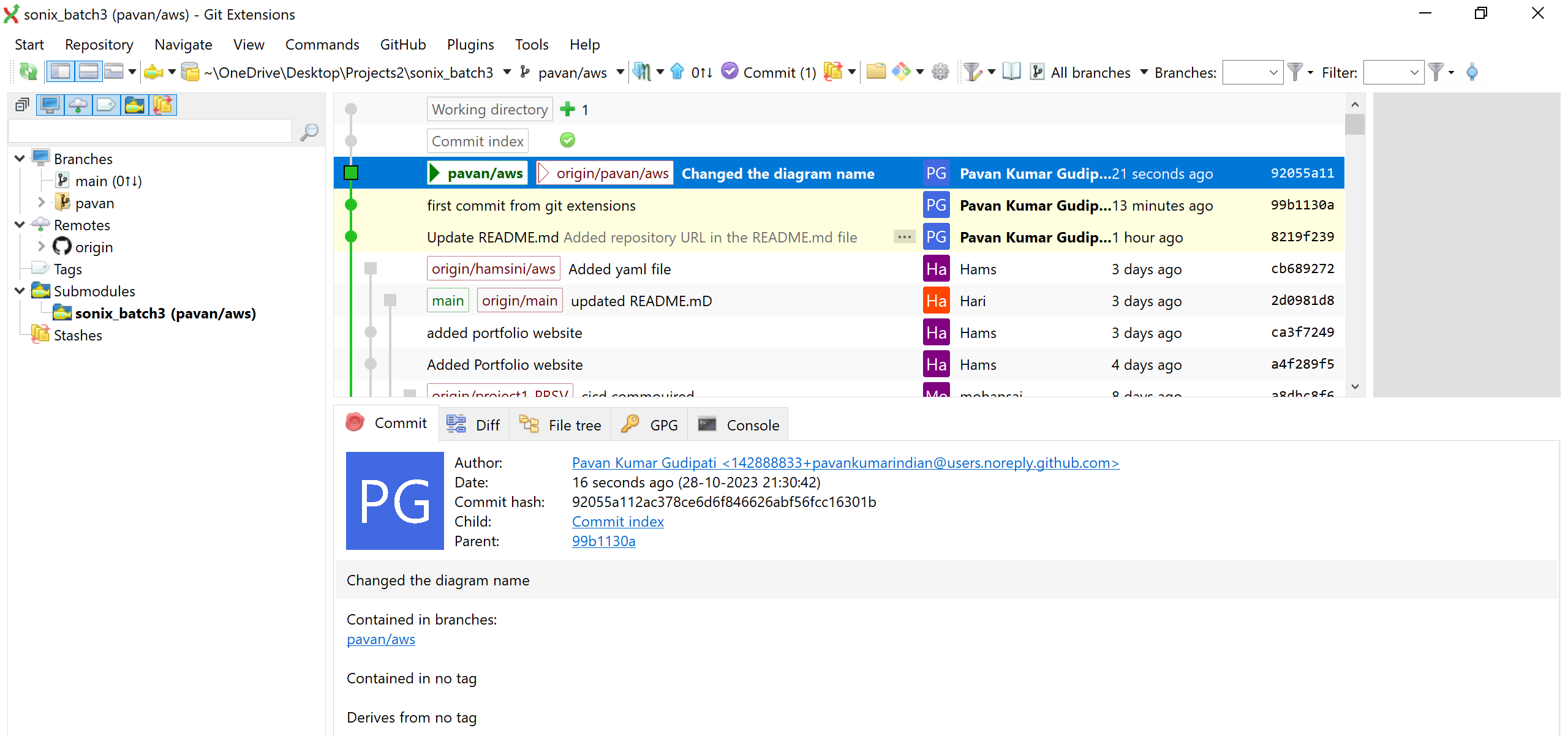Viewport: 1568px width, 736px height.
Task: Switch to the File tree tab
Action: pos(560,424)
